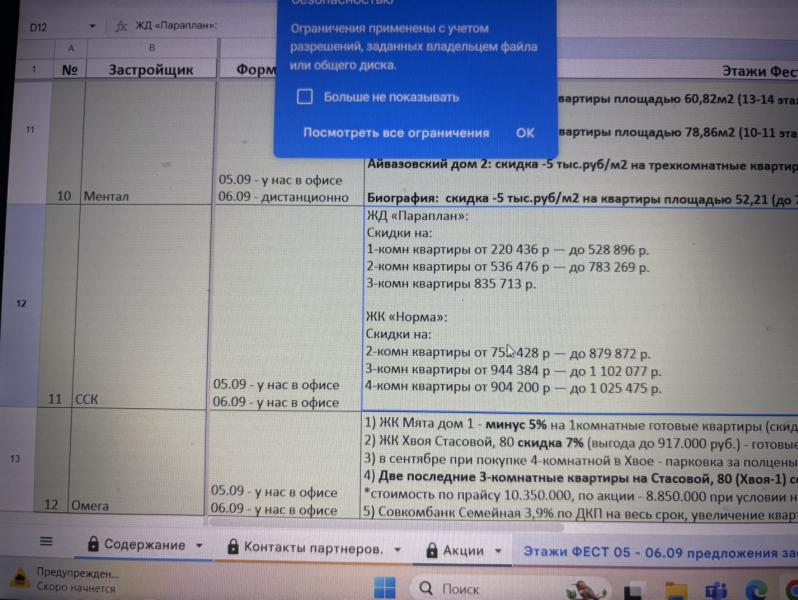Click the number 10 cell beside Ментал
Image resolution: width=798 pixels, height=600 pixels.
65,142
